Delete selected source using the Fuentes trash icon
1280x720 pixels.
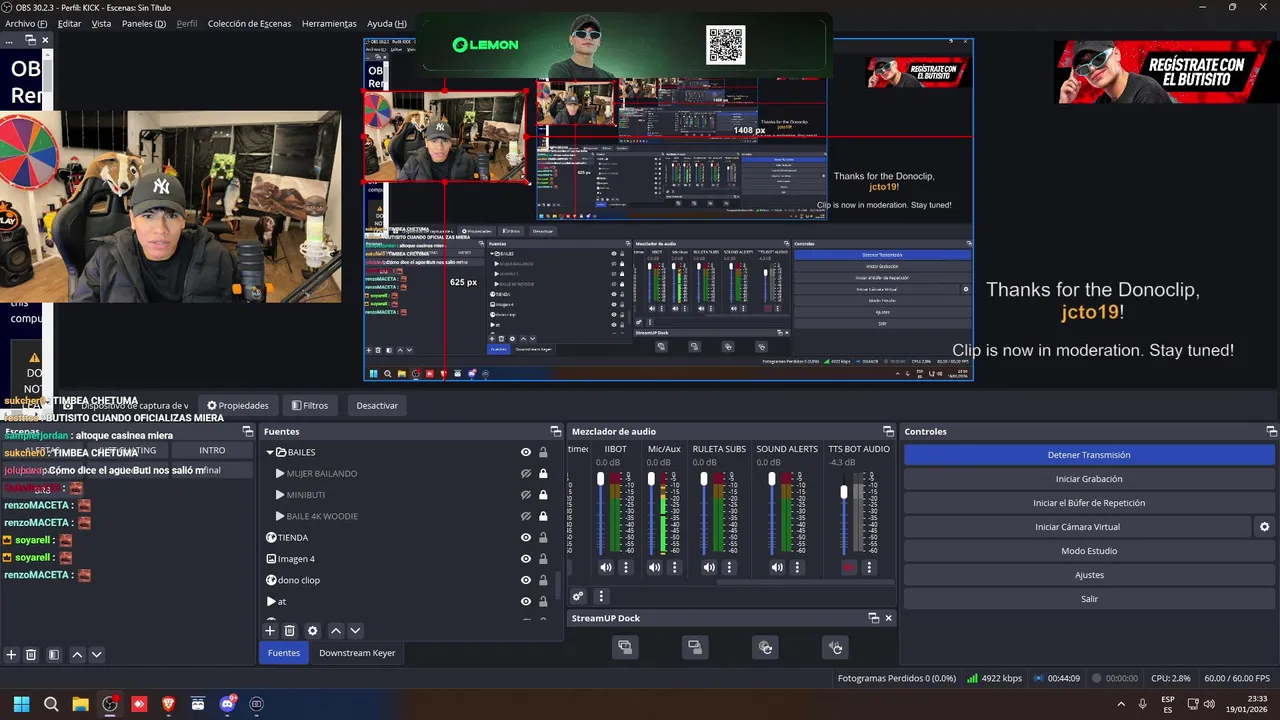pos(290,631)
